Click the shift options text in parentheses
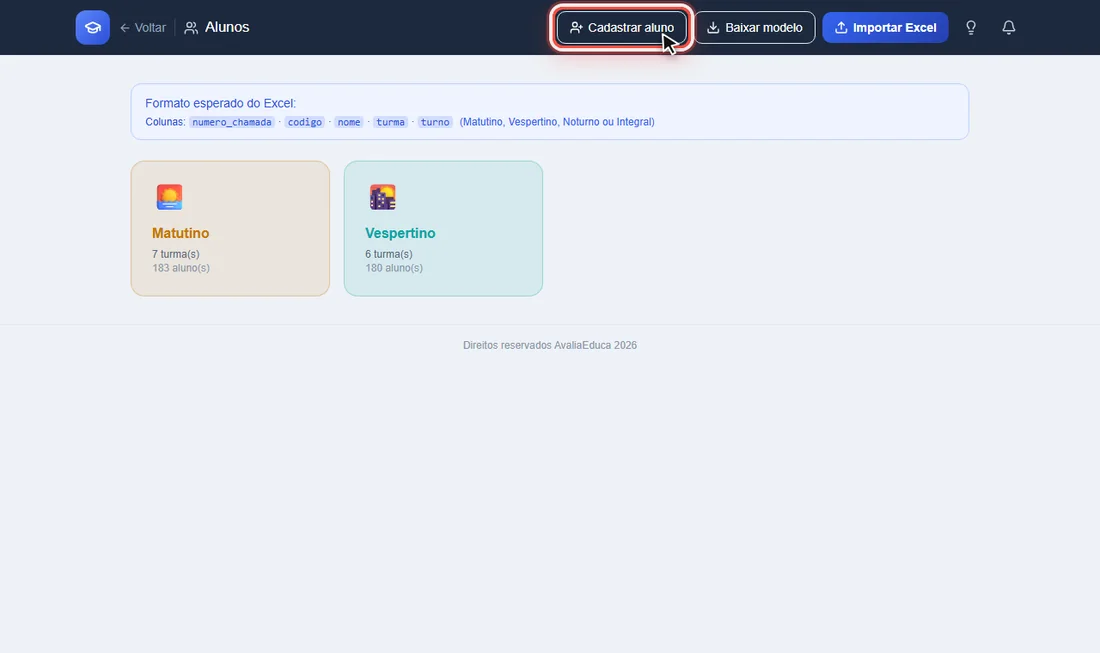Image resolution: width=1100 pixels, height=653 pixels. coord(557,122)
